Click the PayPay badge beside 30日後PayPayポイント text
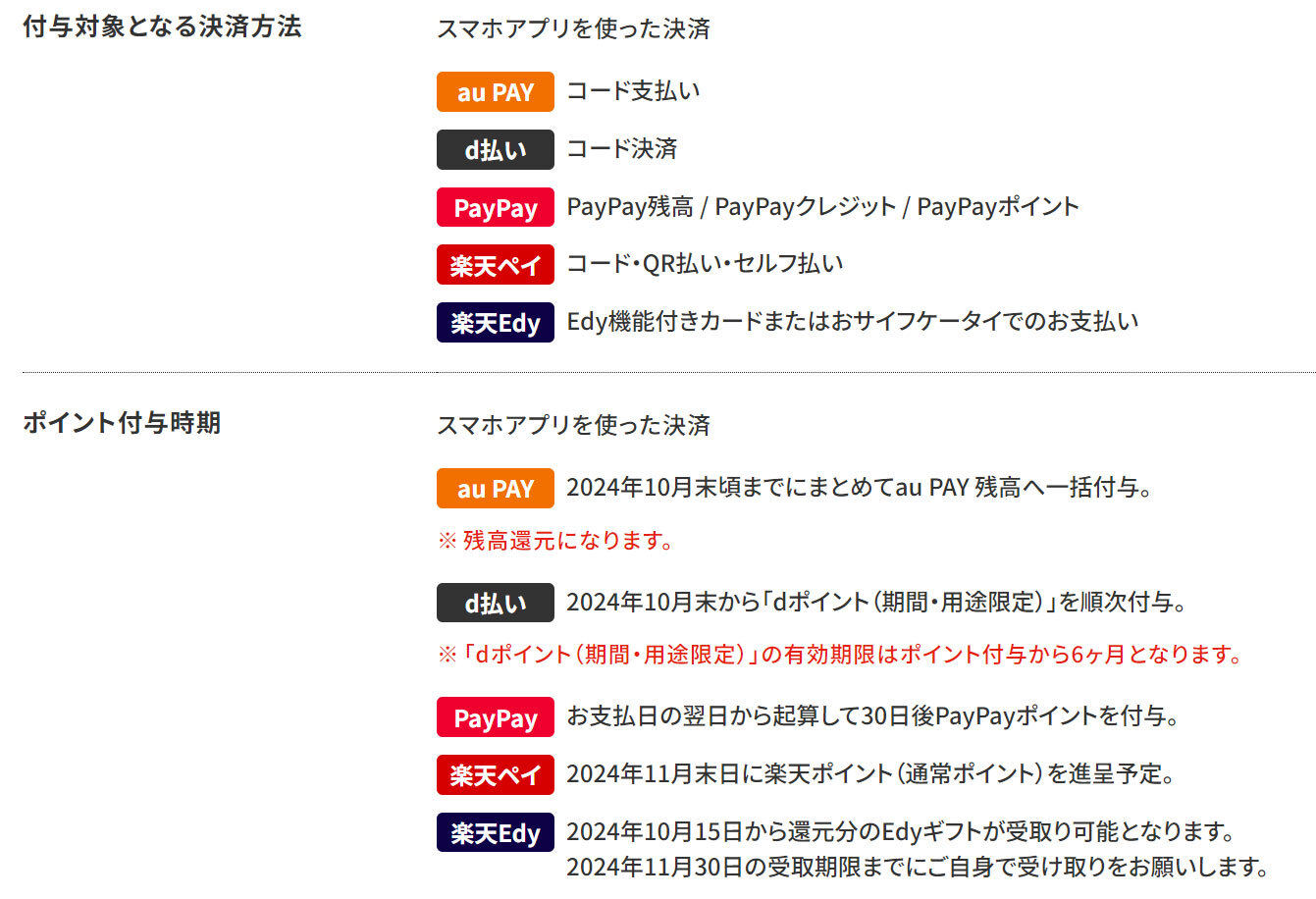 point(495,717)
